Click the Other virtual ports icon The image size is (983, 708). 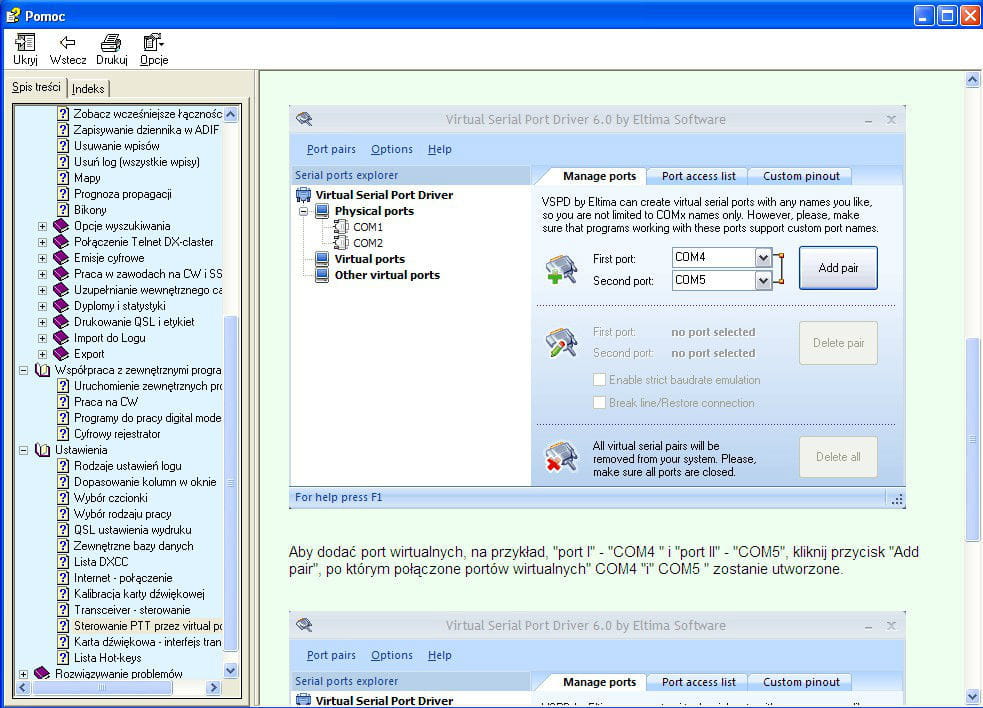(x=322, y=275)
